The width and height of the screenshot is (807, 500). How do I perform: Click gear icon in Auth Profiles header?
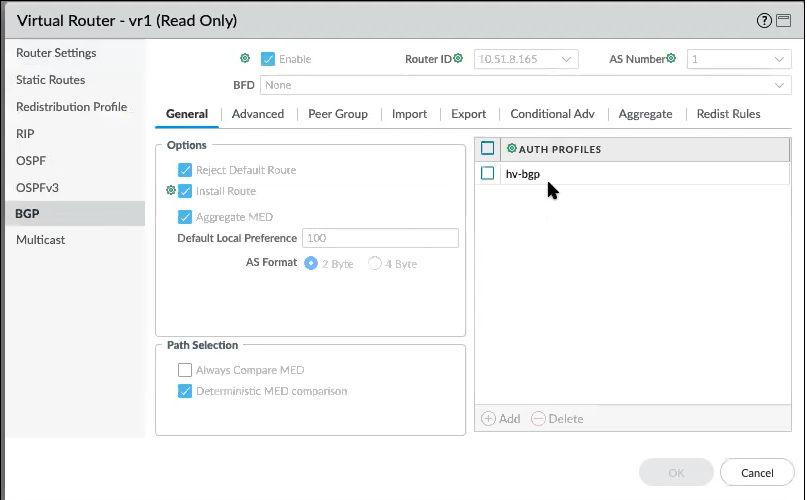512,149
